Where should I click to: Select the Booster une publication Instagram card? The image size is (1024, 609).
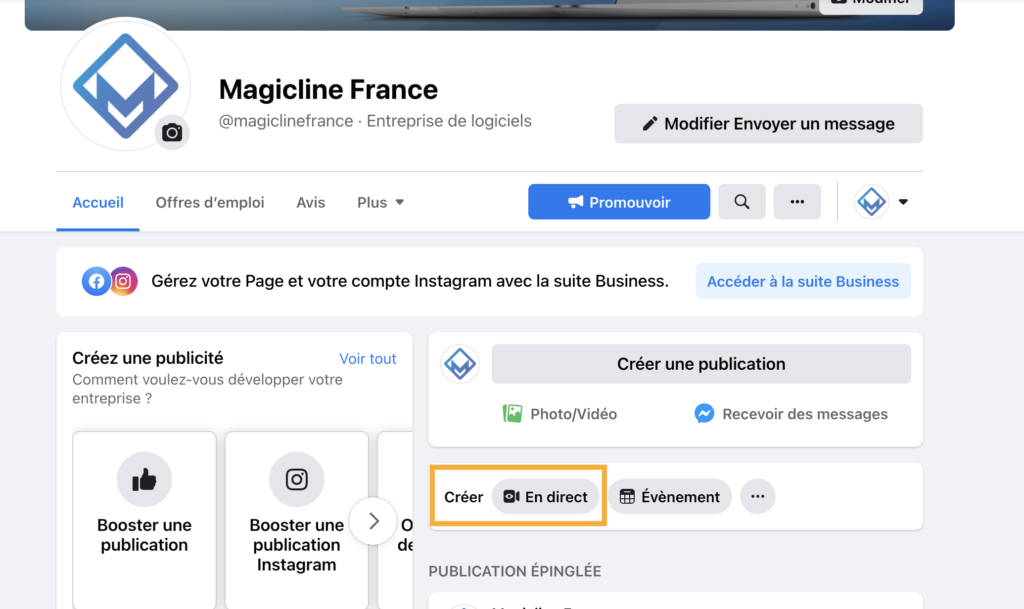296,520
